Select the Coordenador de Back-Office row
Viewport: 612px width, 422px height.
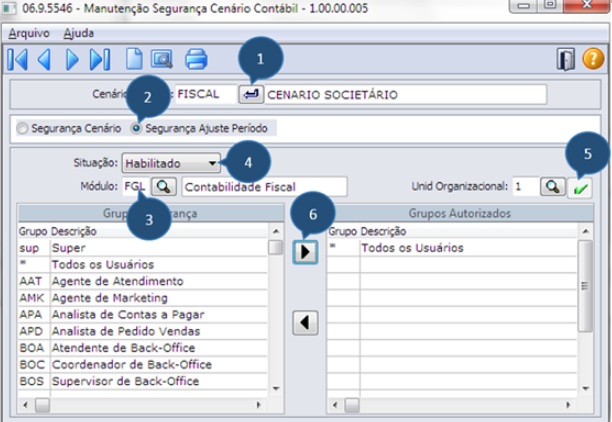[142, 365]
